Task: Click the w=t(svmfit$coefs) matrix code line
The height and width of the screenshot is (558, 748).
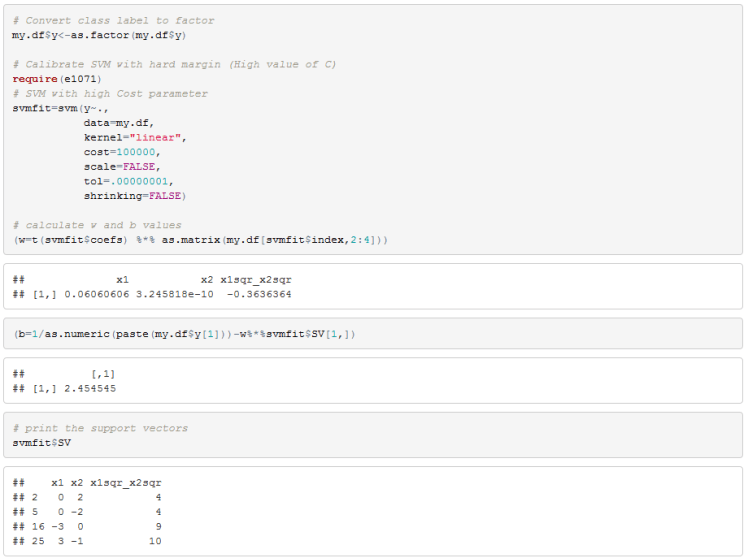Action: pyautogui.click(x=200, y=240)
